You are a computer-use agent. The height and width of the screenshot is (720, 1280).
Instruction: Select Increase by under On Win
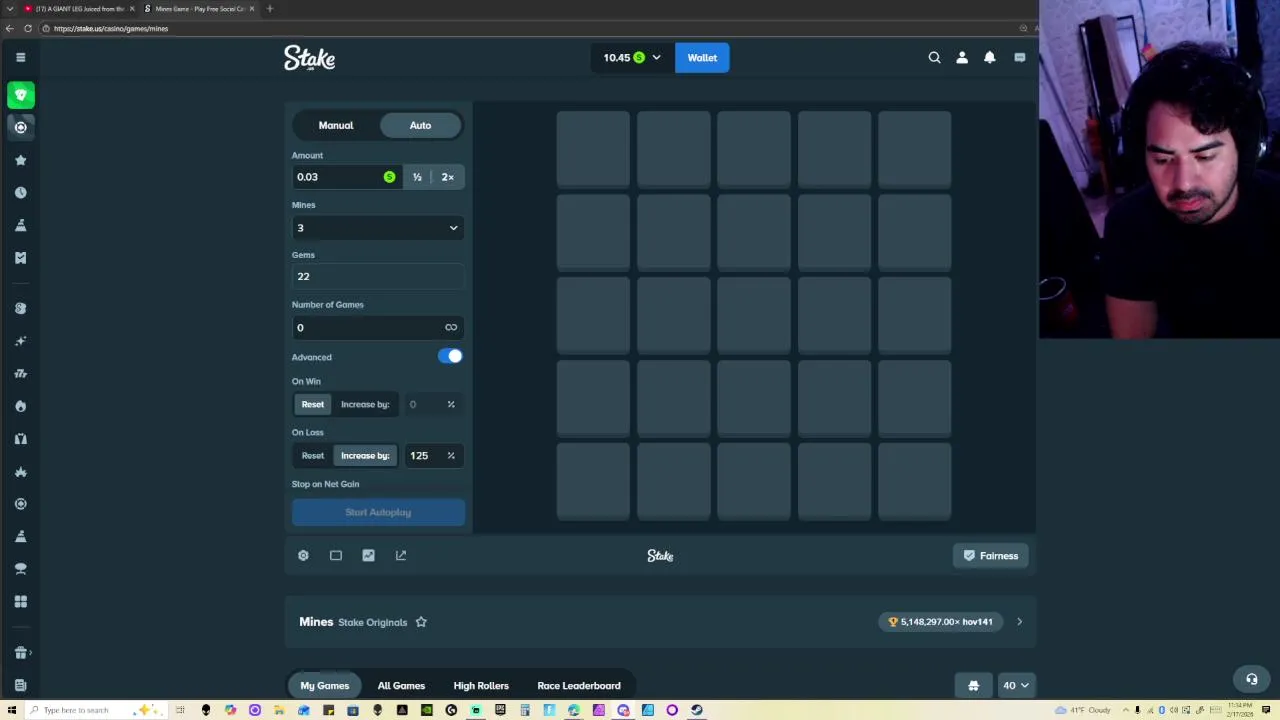click(x=365, y=404)
